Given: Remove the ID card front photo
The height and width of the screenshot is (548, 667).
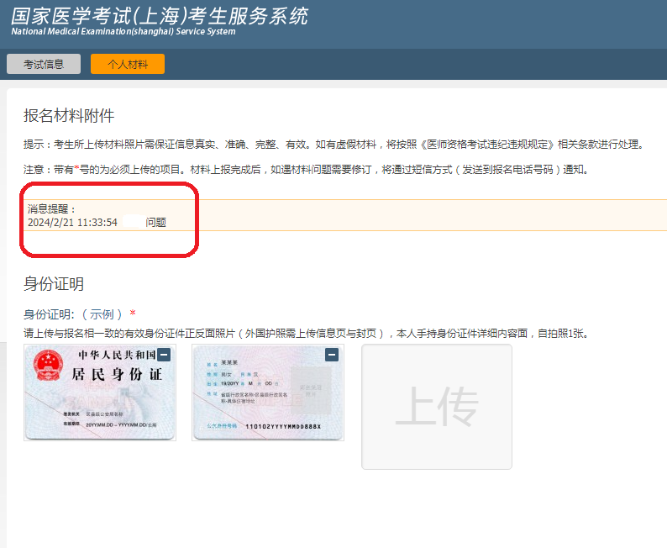Looking at the screenshot, I should coord(164,355).
